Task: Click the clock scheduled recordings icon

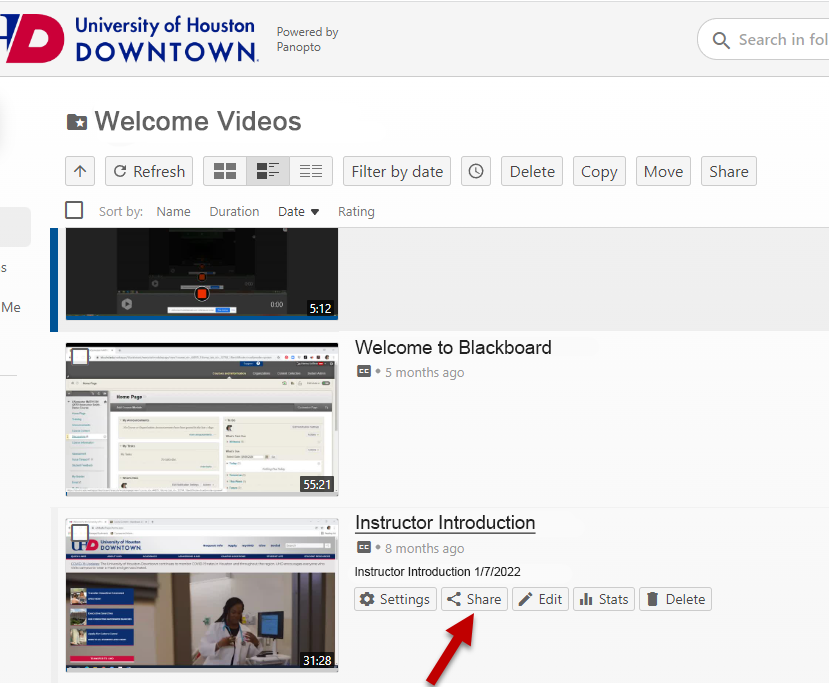Action: click(476, 171)
